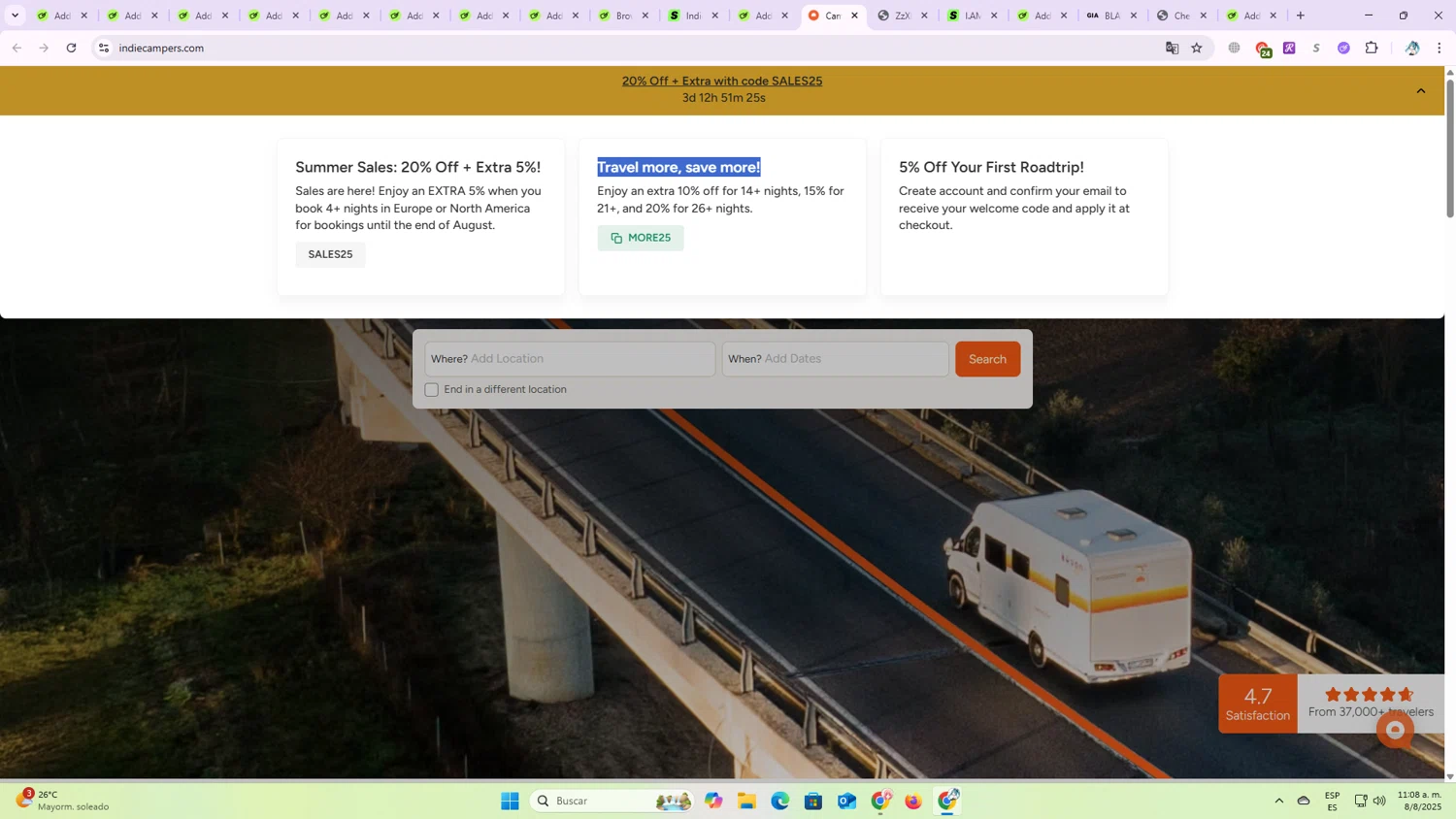Click the Google Translate icon in address bar

pyautogui.click(x=1172, y=48)
